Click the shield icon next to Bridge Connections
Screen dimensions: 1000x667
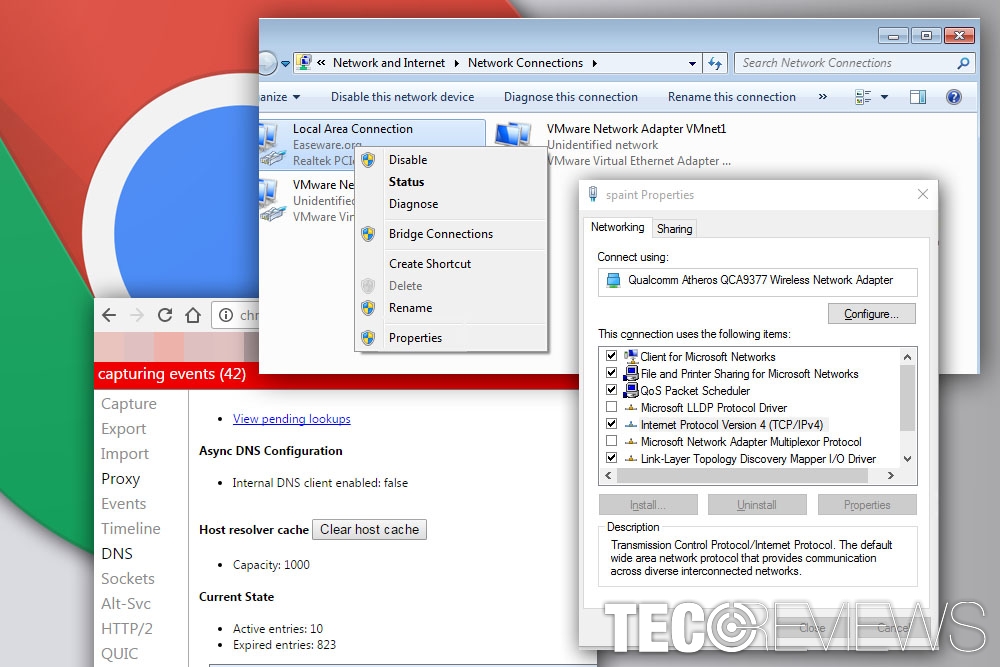pos(368,234)
